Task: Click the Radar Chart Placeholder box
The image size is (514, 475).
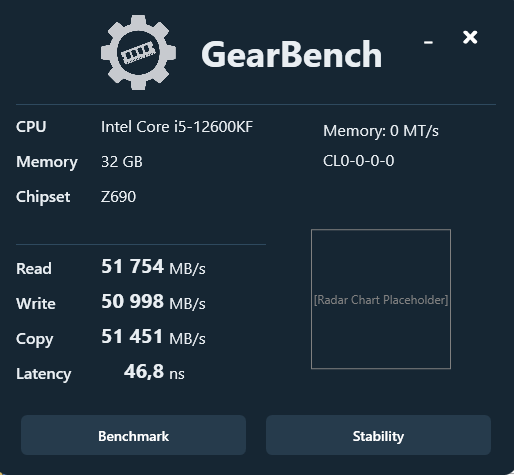Action: (381, 299)
